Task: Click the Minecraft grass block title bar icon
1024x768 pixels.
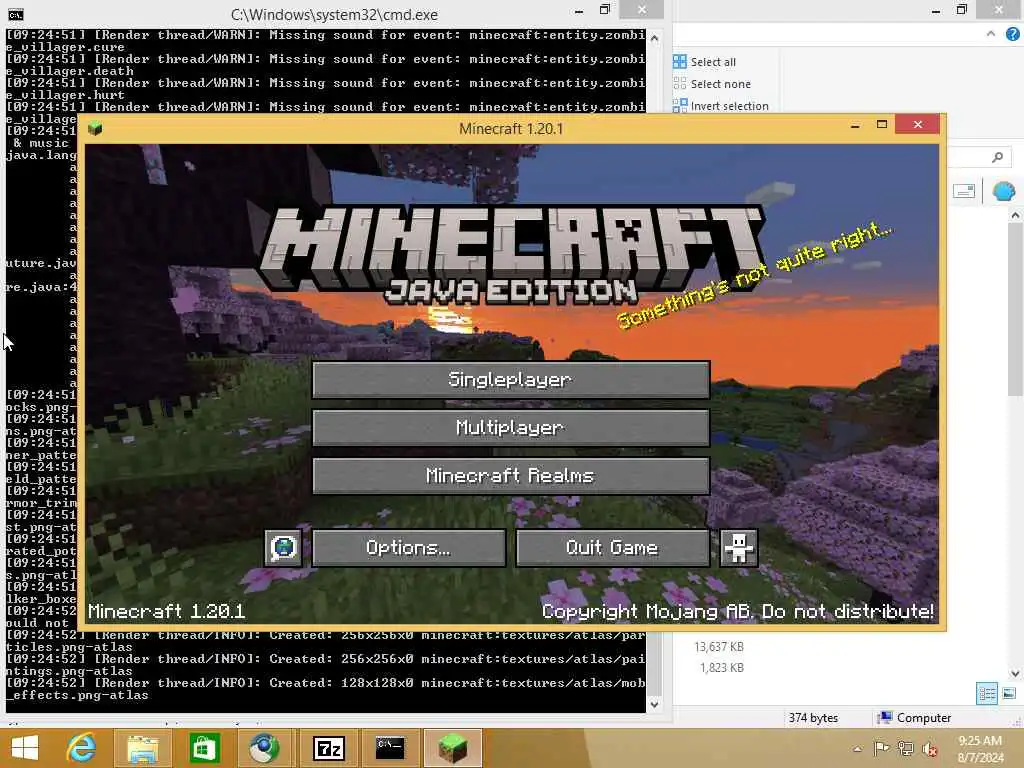Action: (95, 128)
